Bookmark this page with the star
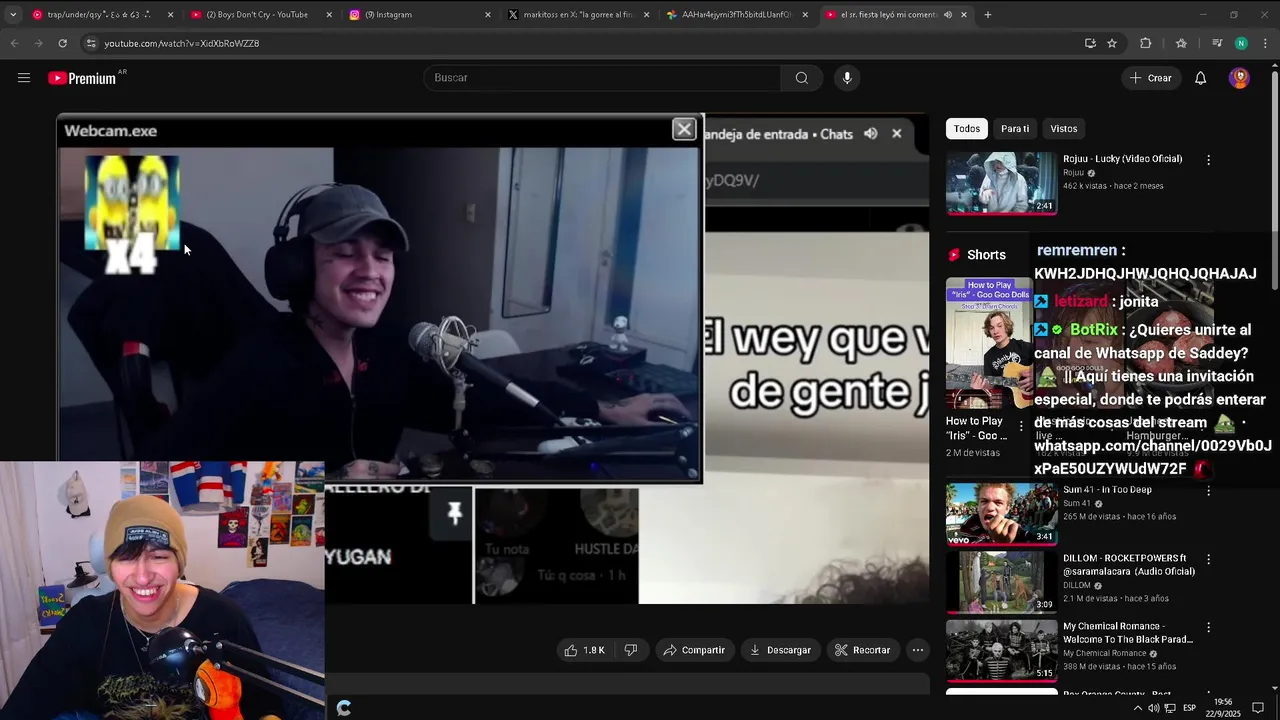 click(x=1112, y=43)
